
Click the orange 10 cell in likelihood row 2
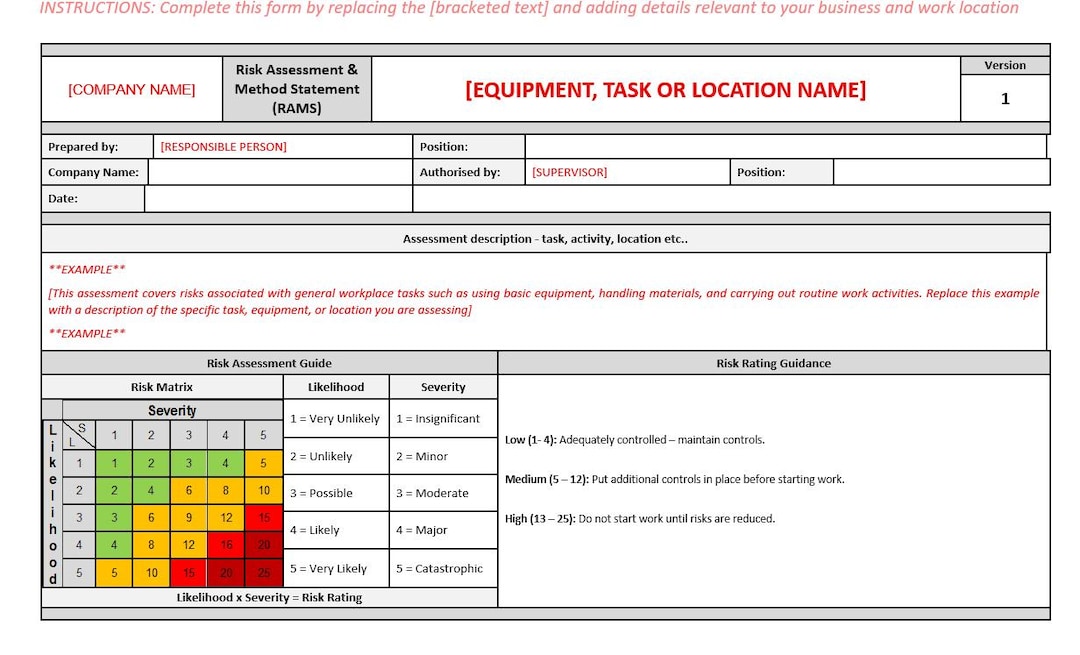(x=263, y=490)
